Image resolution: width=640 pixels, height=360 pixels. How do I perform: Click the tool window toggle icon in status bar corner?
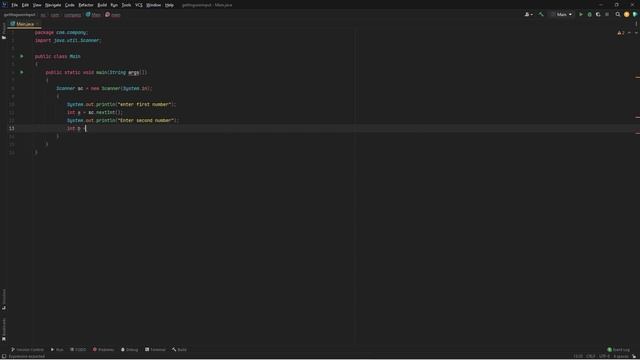(4, 357)
